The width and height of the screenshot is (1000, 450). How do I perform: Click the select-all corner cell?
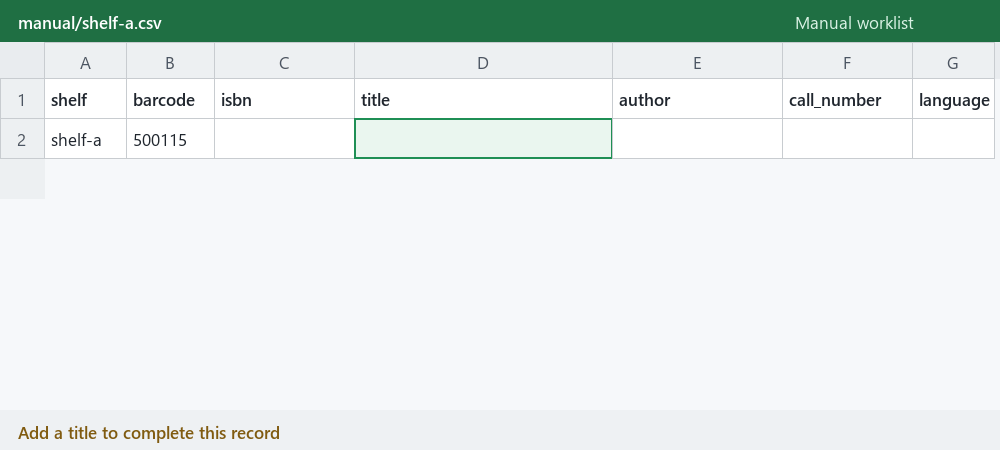coord(22,61)
